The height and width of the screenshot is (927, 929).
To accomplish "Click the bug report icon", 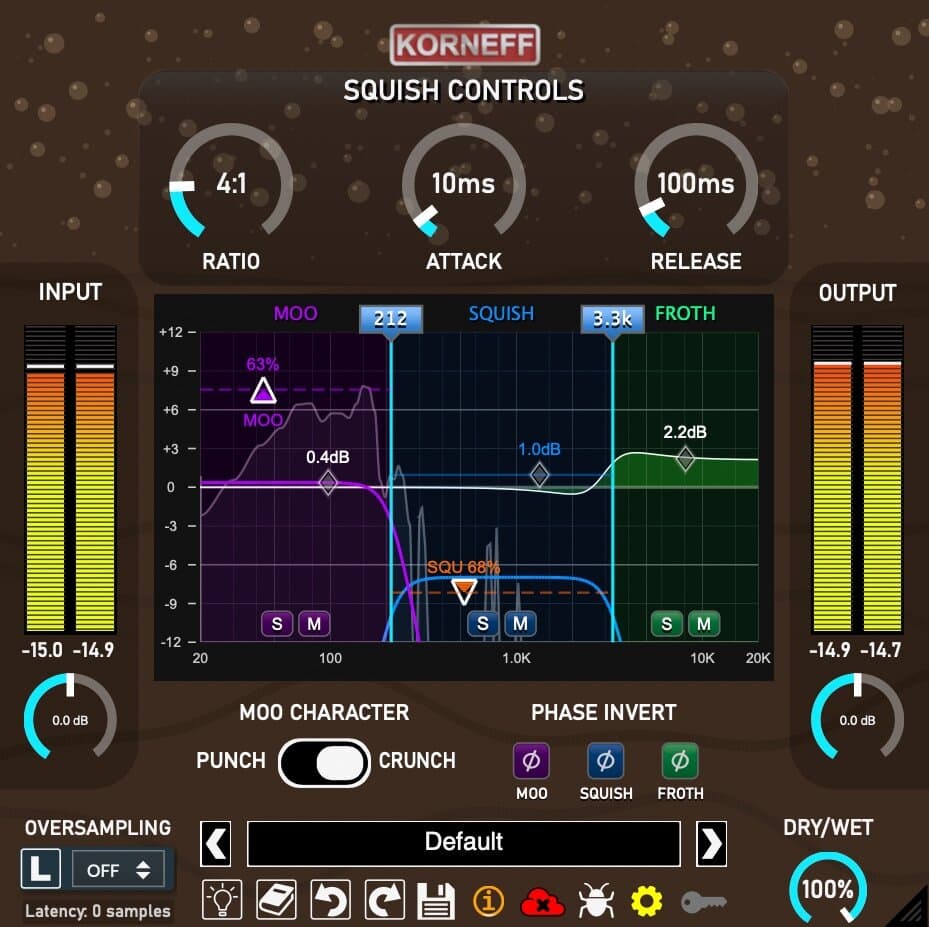I will pos(596,901).
